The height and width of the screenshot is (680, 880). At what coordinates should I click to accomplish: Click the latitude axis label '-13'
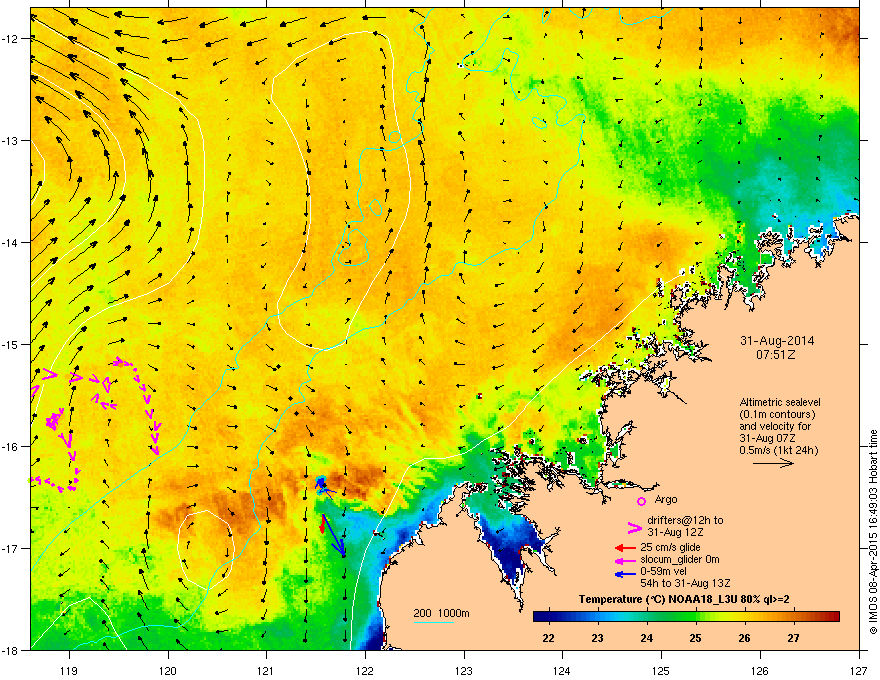[x=10, y=141]
